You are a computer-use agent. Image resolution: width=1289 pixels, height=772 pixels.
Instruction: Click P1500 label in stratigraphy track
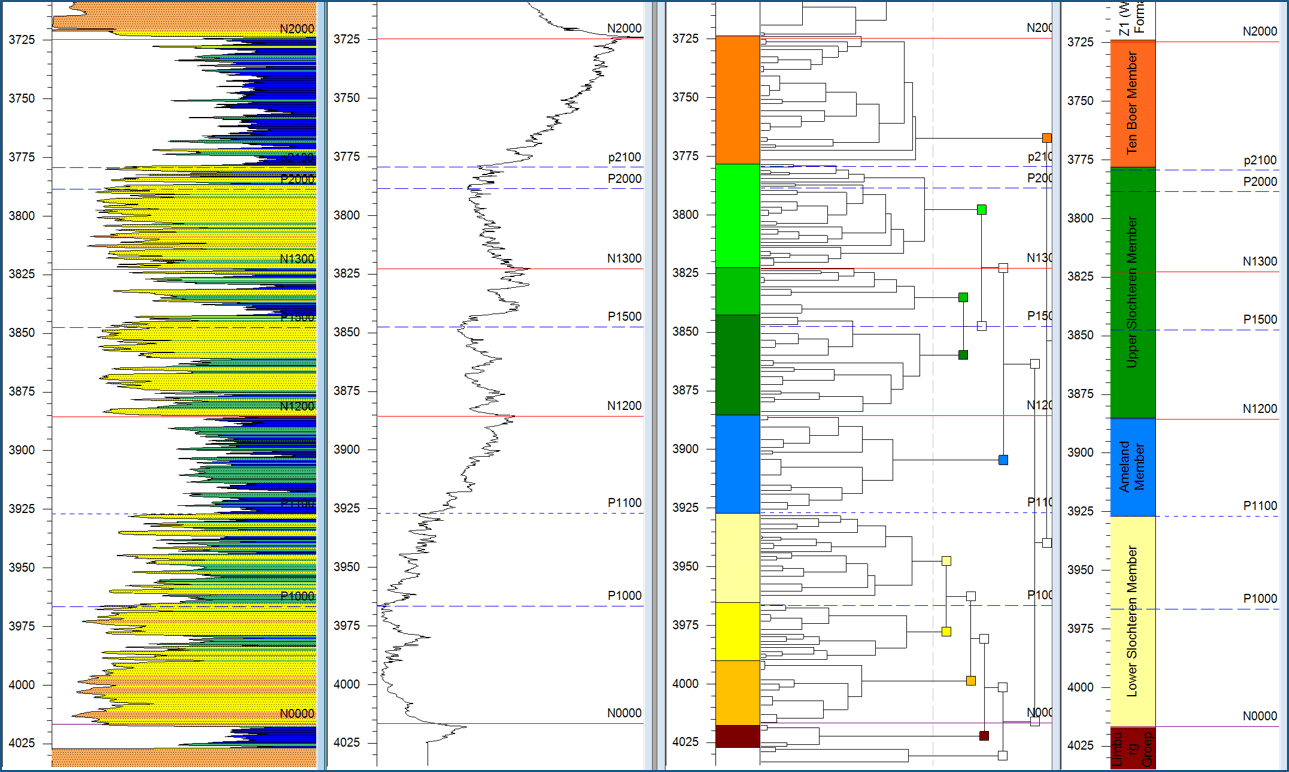coord(1260,320)
